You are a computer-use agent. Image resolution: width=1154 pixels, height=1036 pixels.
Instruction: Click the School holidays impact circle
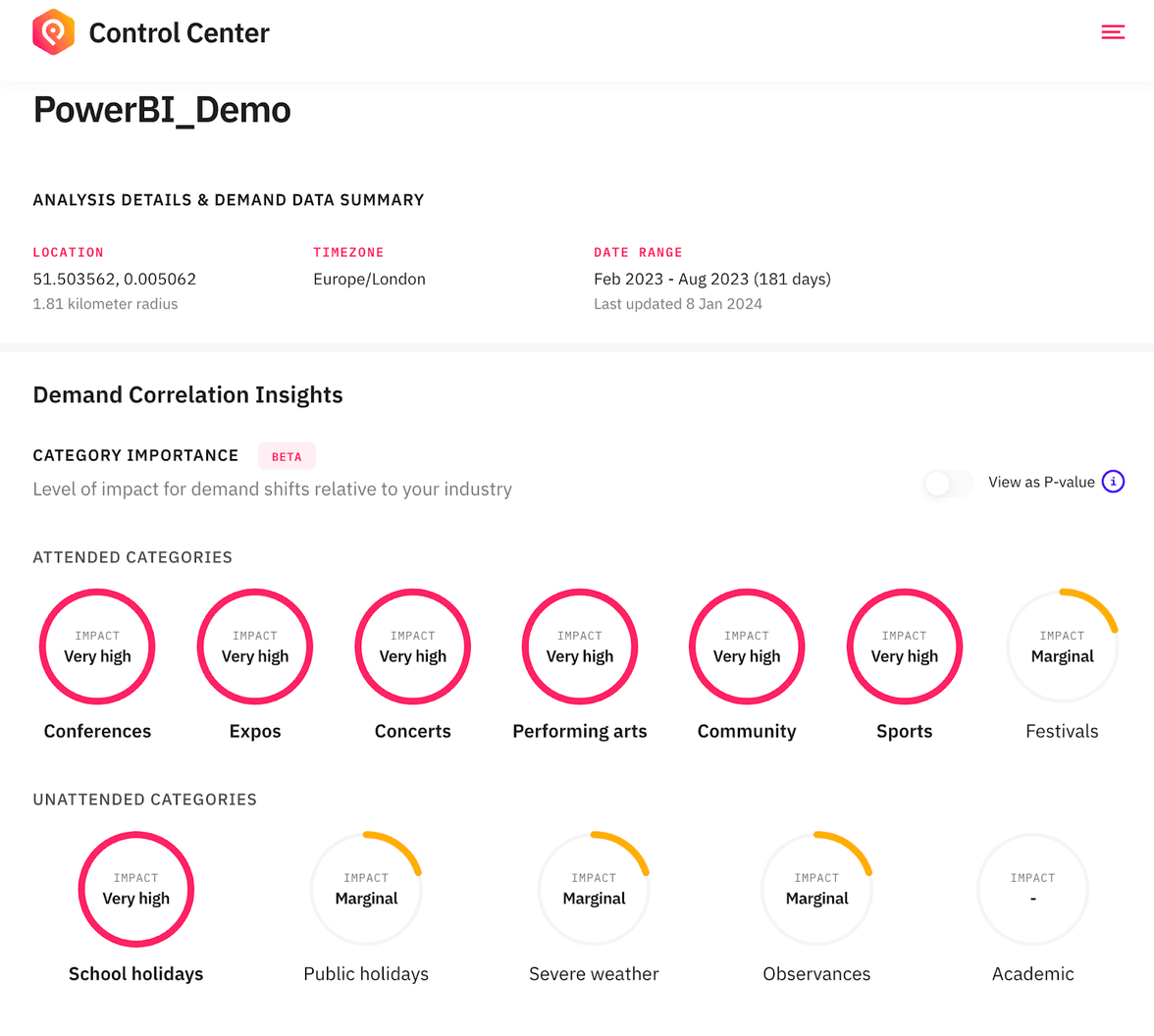point(135,889)
